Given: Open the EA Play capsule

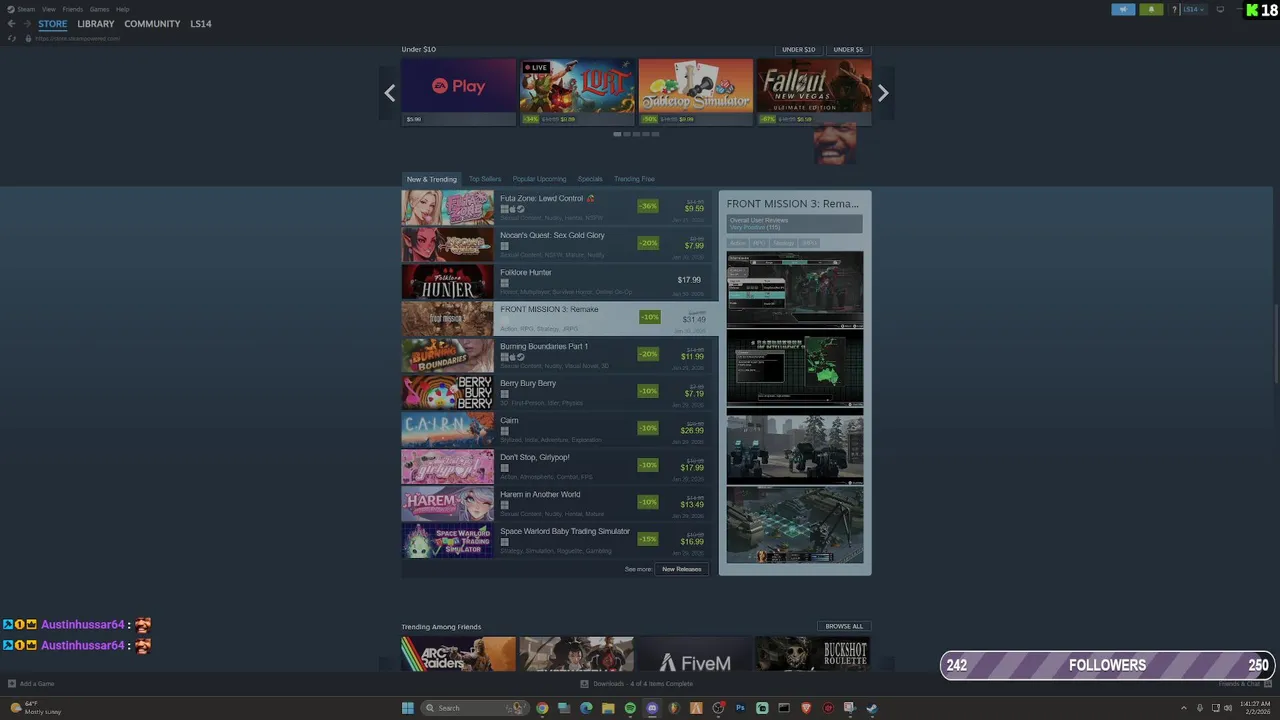Looking at the screenshot, I should point(459,91).
